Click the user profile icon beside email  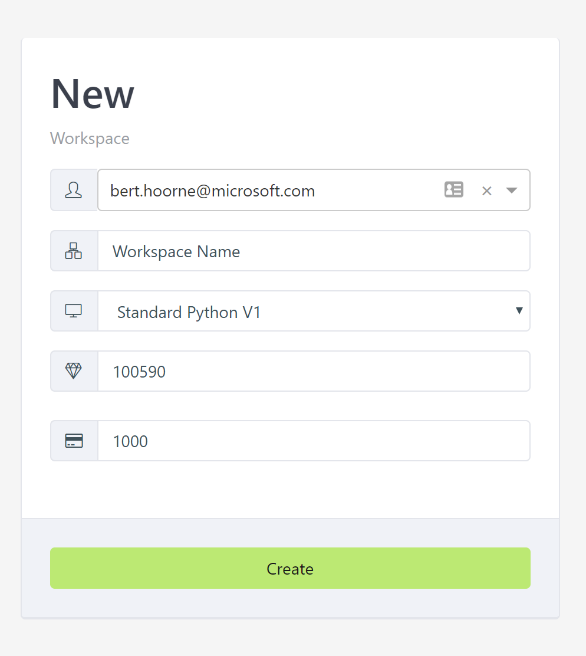[x=73, y=190]
